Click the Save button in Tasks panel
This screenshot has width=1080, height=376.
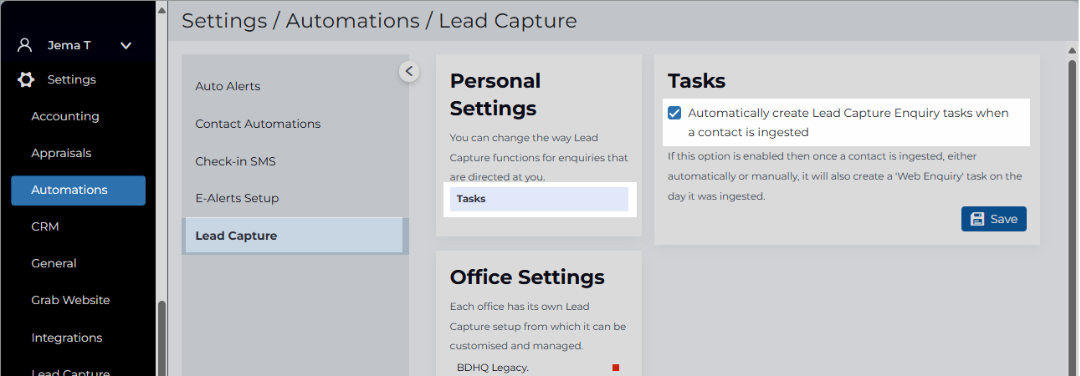pos(994,219)
